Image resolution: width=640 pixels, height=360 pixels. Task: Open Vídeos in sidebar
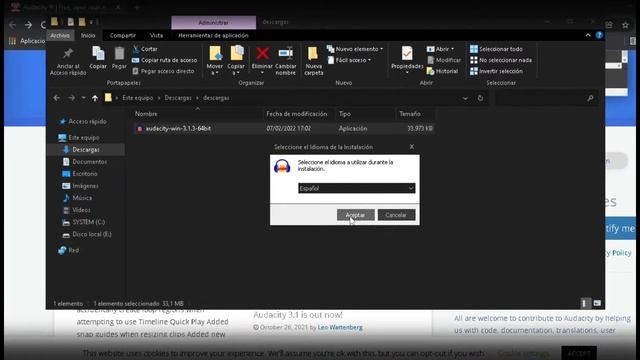click(x=77, y=210)
